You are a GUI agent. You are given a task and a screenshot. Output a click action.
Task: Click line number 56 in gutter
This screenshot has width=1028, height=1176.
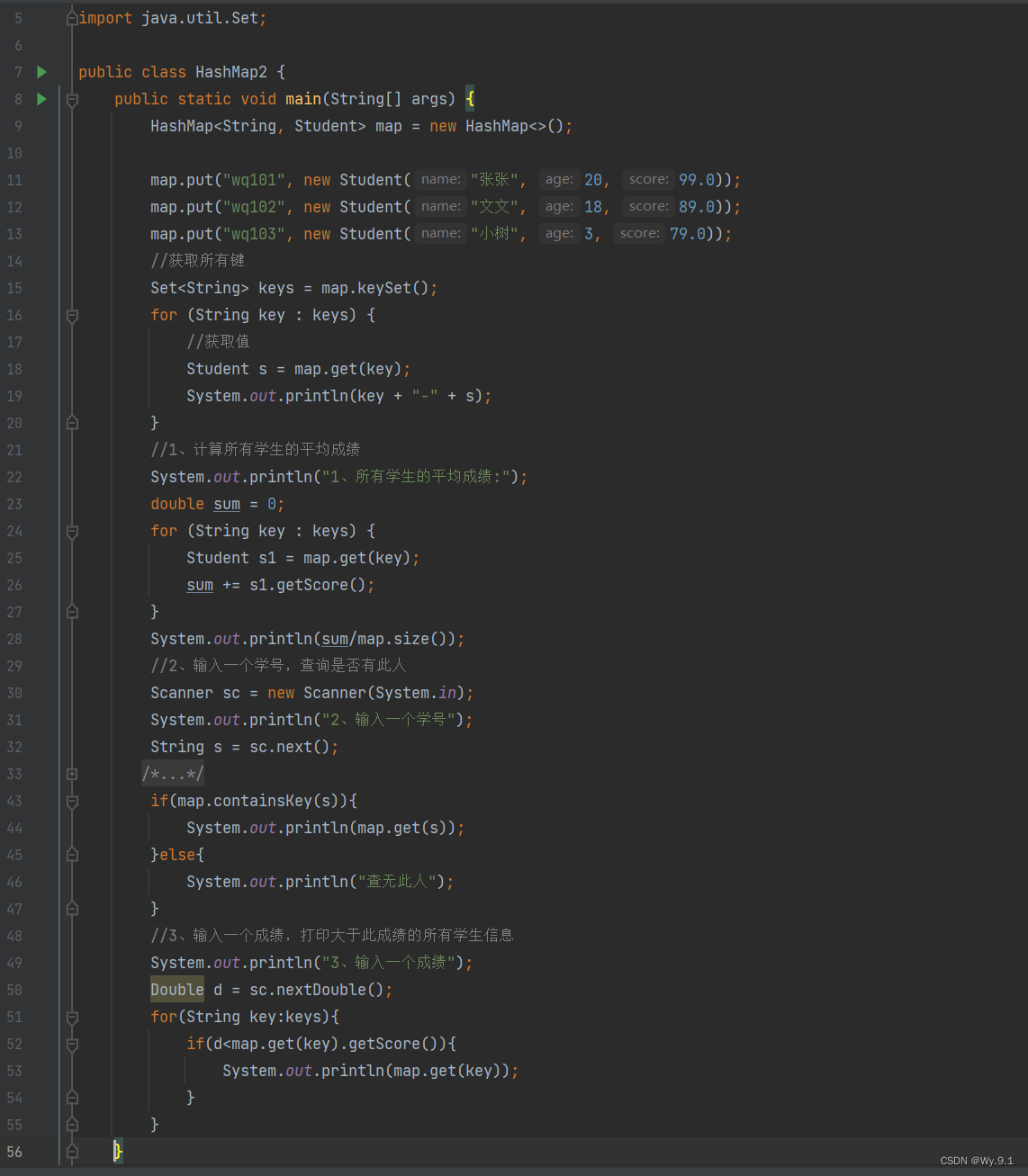point(14,1152)
